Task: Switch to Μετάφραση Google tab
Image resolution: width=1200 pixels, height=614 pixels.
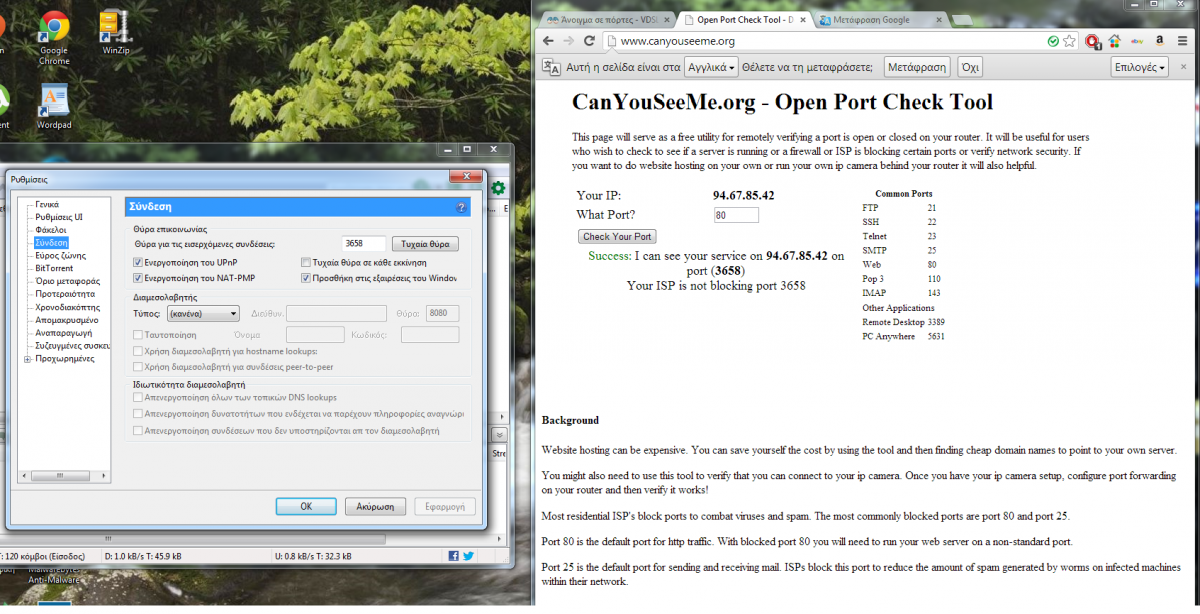Action: [879, 19]
